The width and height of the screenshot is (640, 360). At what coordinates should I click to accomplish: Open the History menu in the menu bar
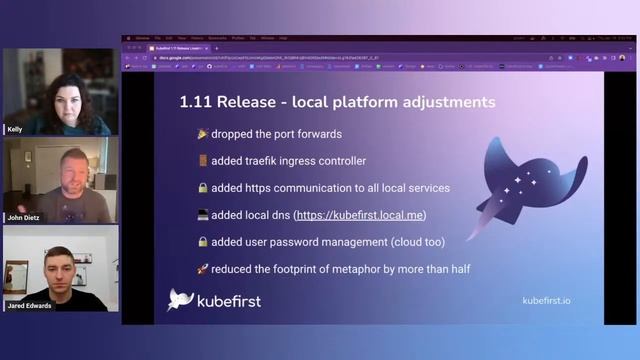point(197,38)
